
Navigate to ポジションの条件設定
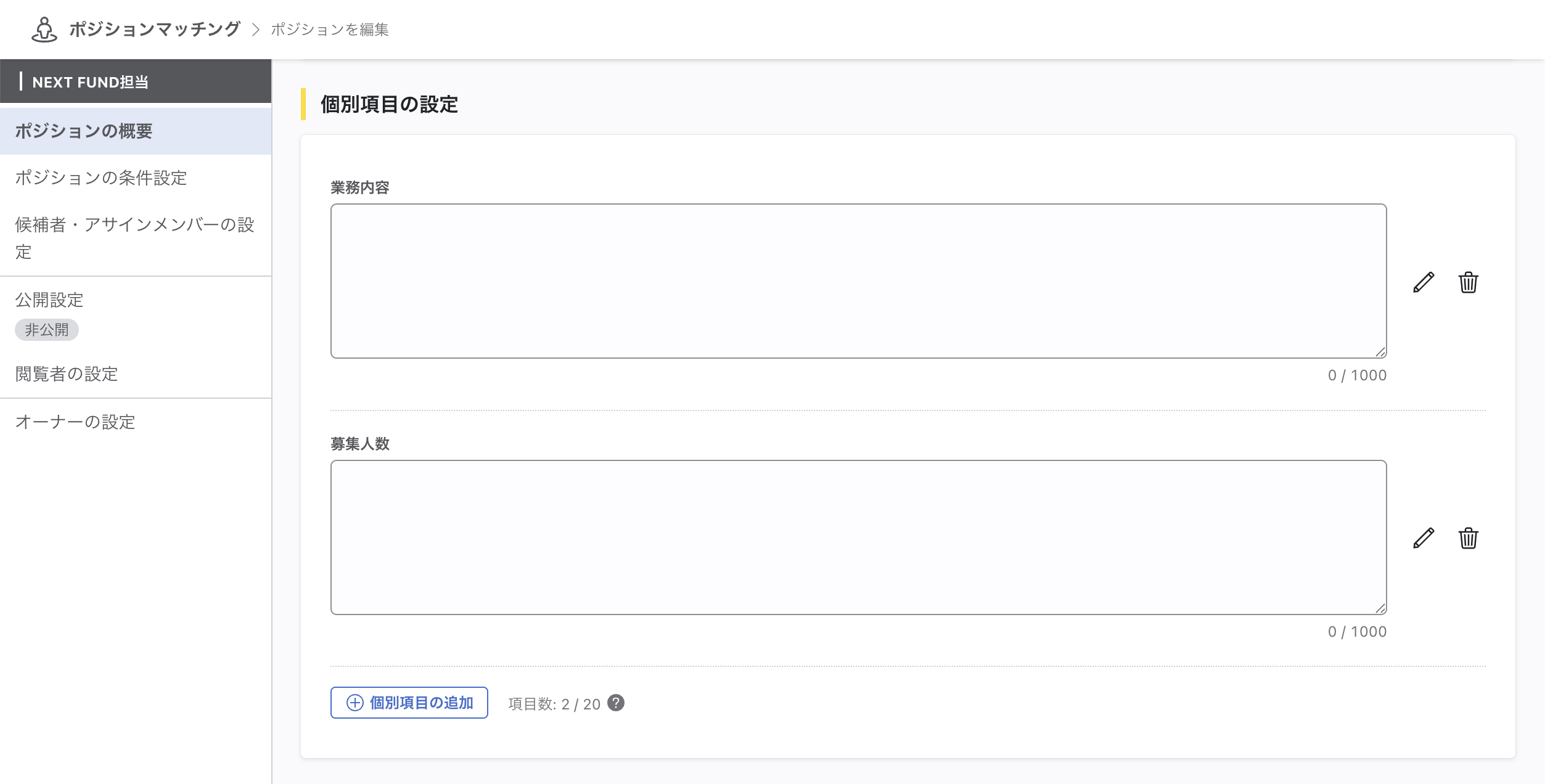102,179
